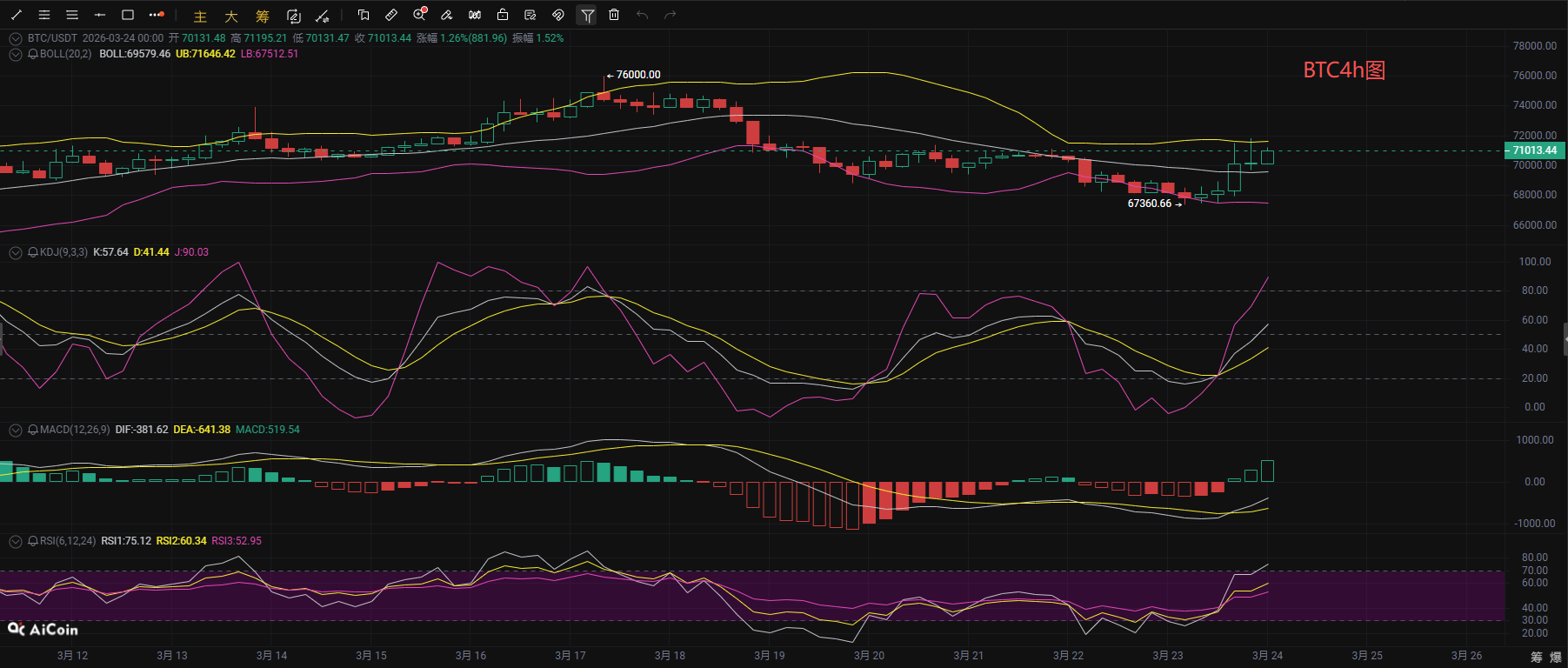
Task: Click the current price label 71013.44
Action: click(x=1535, y=150)
